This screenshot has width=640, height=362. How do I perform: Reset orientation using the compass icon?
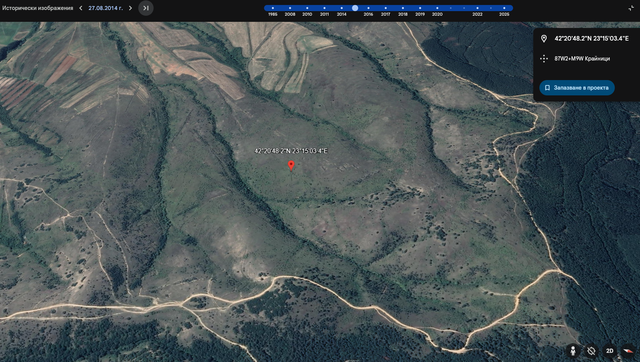tap(628, 351)
